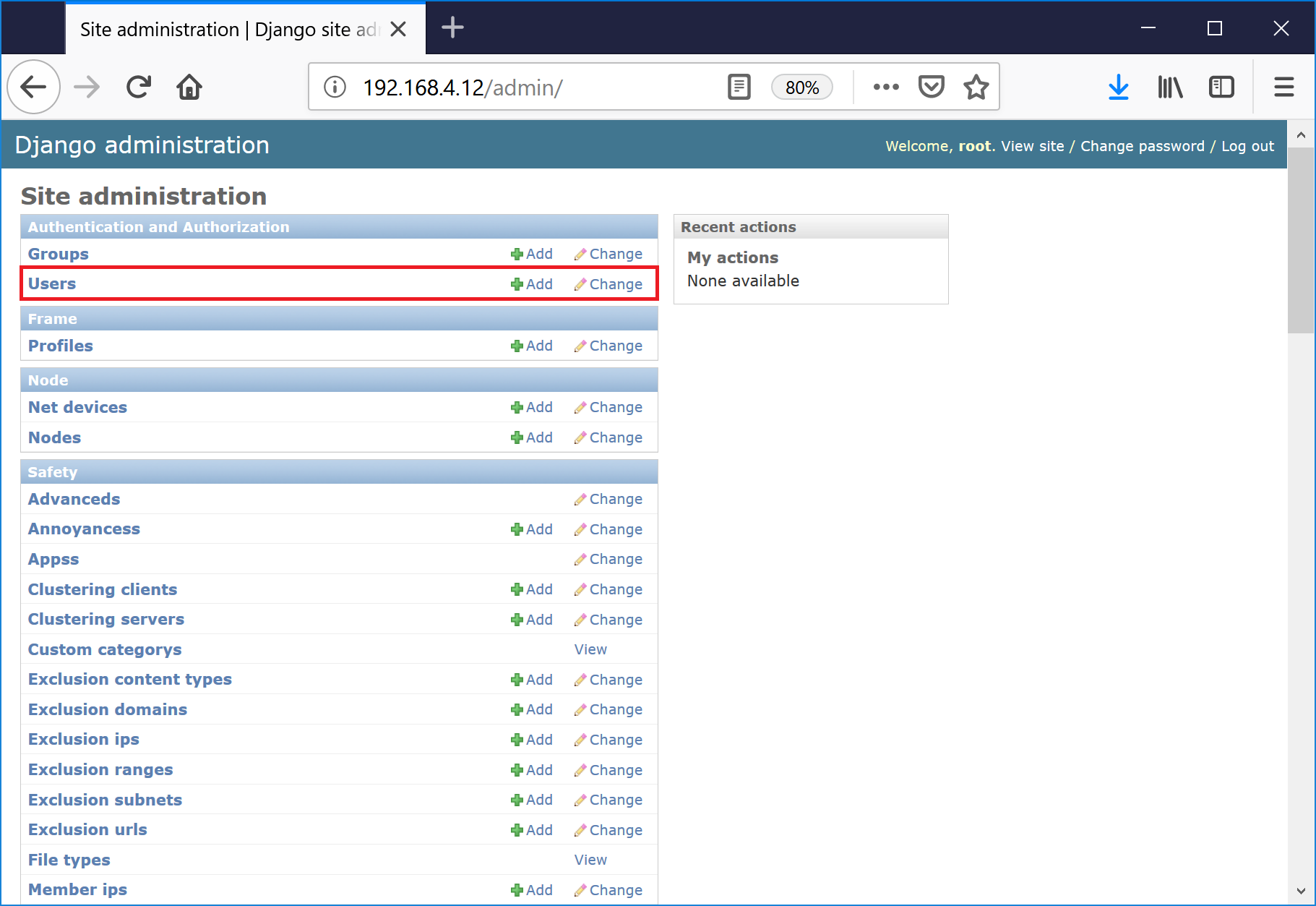Click scrollbar up arrow

click(1301, 134)
